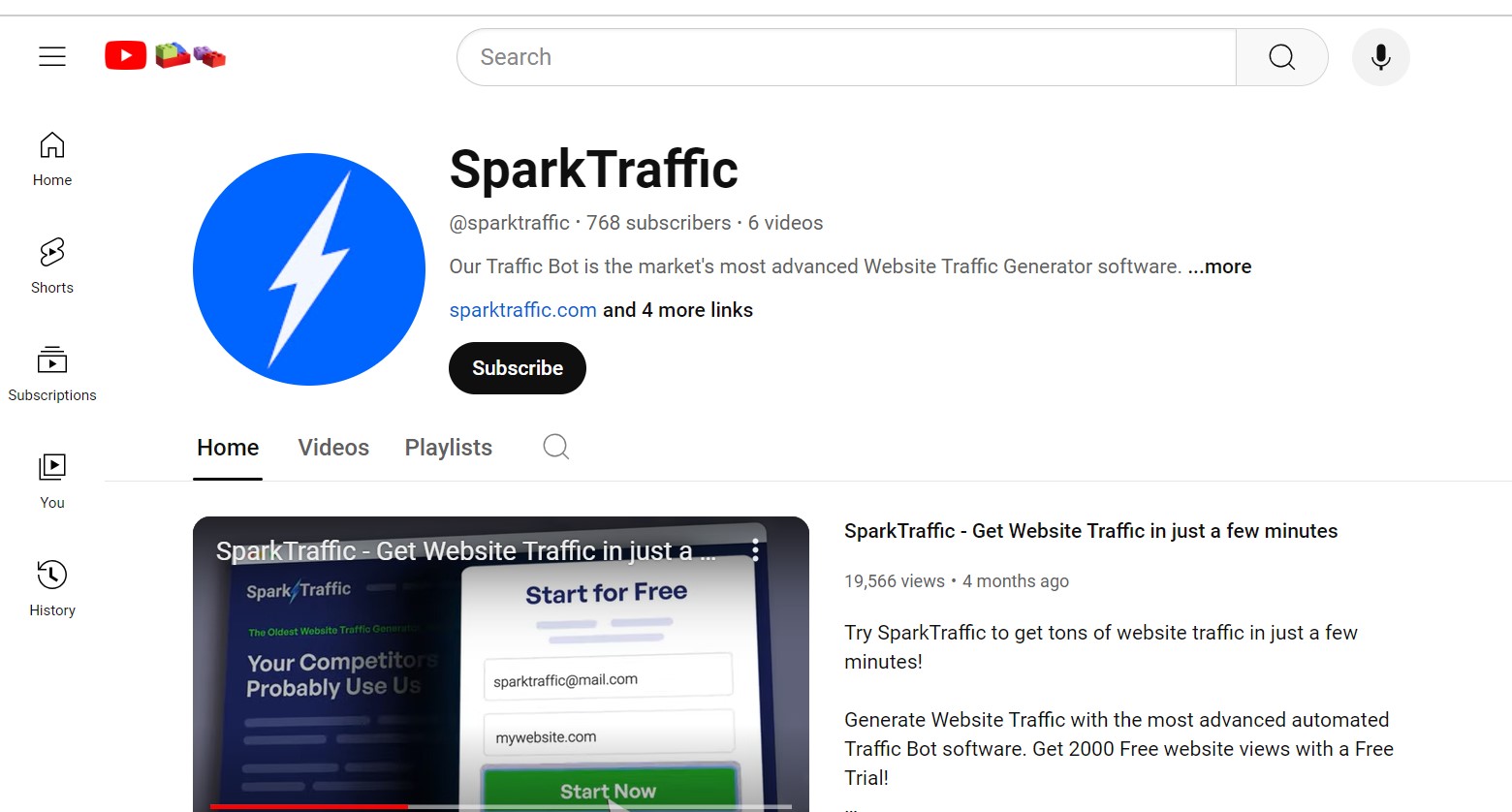This screenshot has height=812, width=1512.
Task: Click the red video progress bar
Action: click(309, 806)
